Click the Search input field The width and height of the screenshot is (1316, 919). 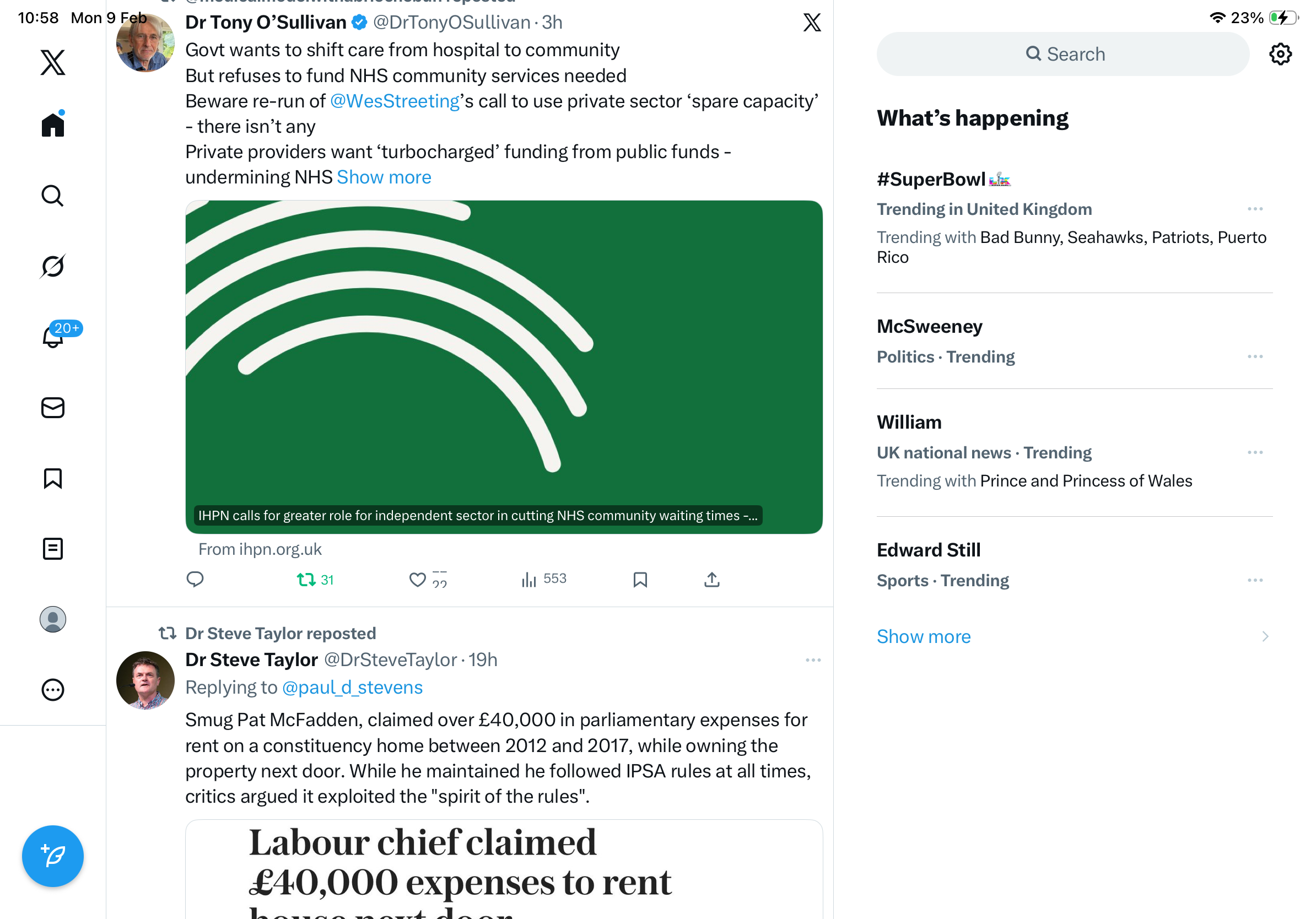tap(1062, 55)
